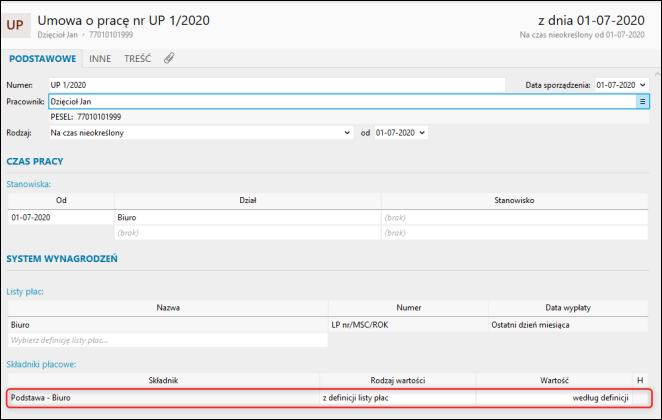Click the 'według definicji' value cell
This screenshot has height=420, width=662.
tap(554, 398)
